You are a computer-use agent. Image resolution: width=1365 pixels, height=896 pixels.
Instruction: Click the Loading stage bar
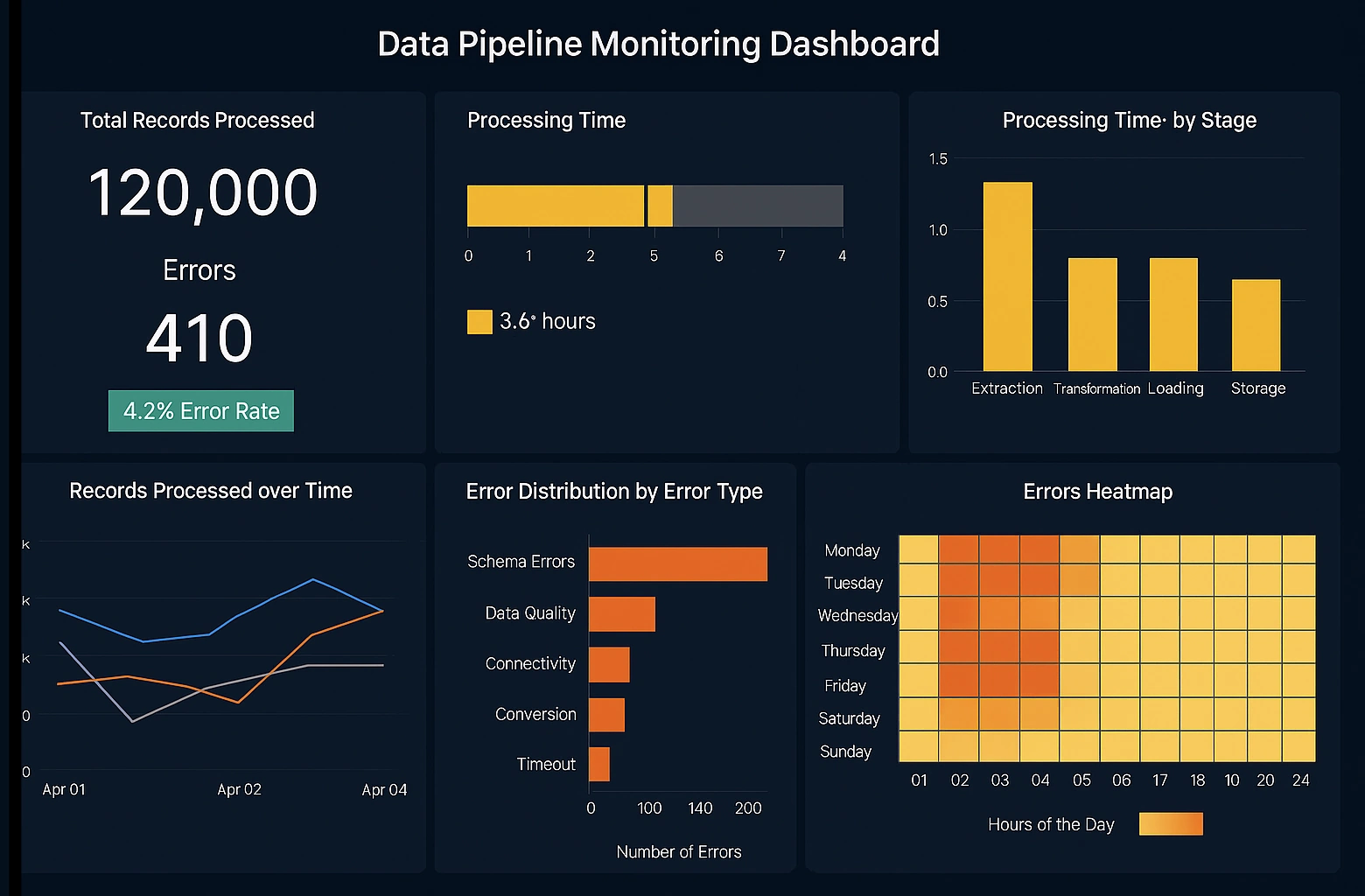[x=1173, y=315]
